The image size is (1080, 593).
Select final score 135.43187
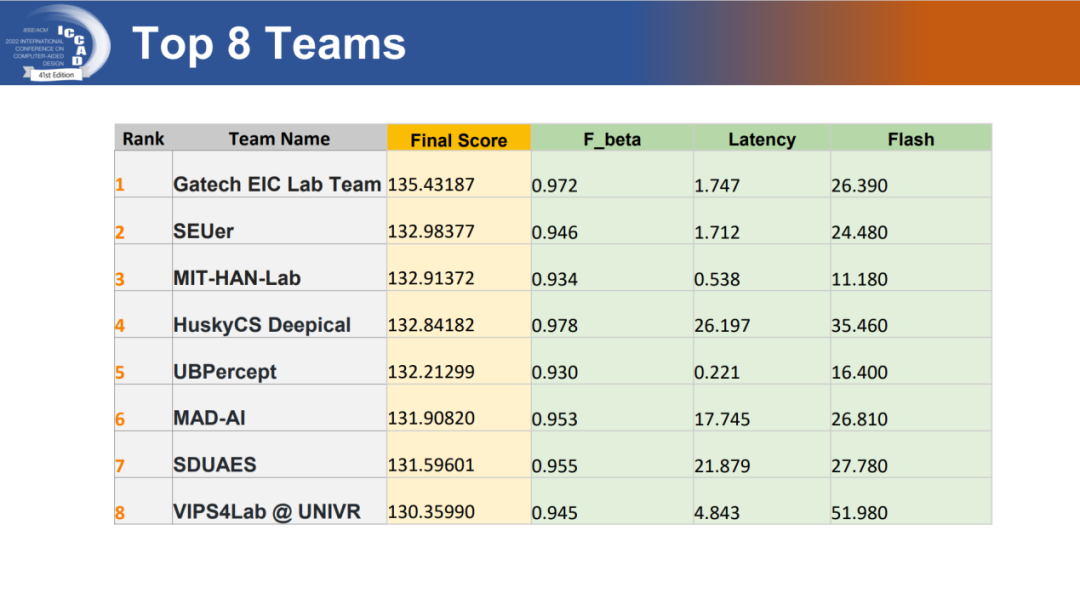[431, 185]
